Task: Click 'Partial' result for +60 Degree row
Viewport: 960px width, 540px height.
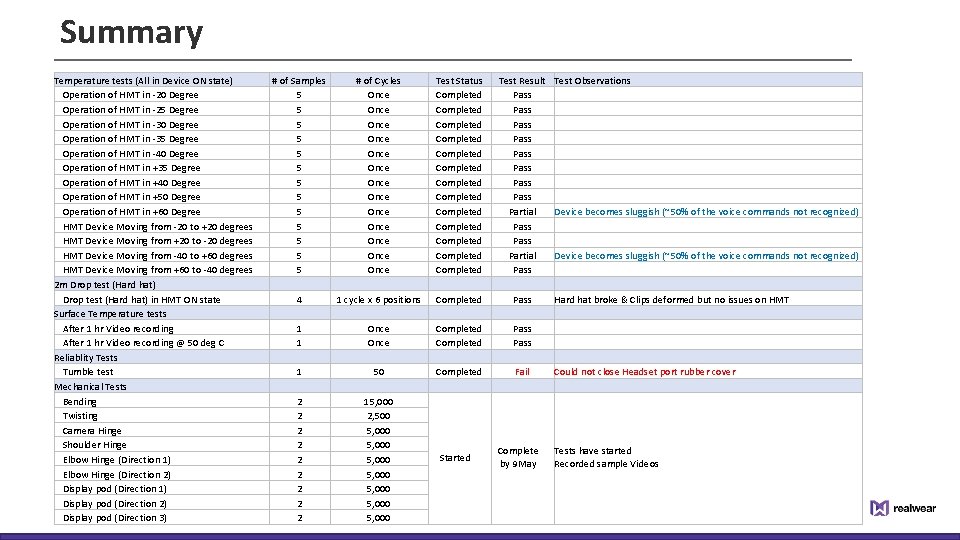Action: coord(522,211)
